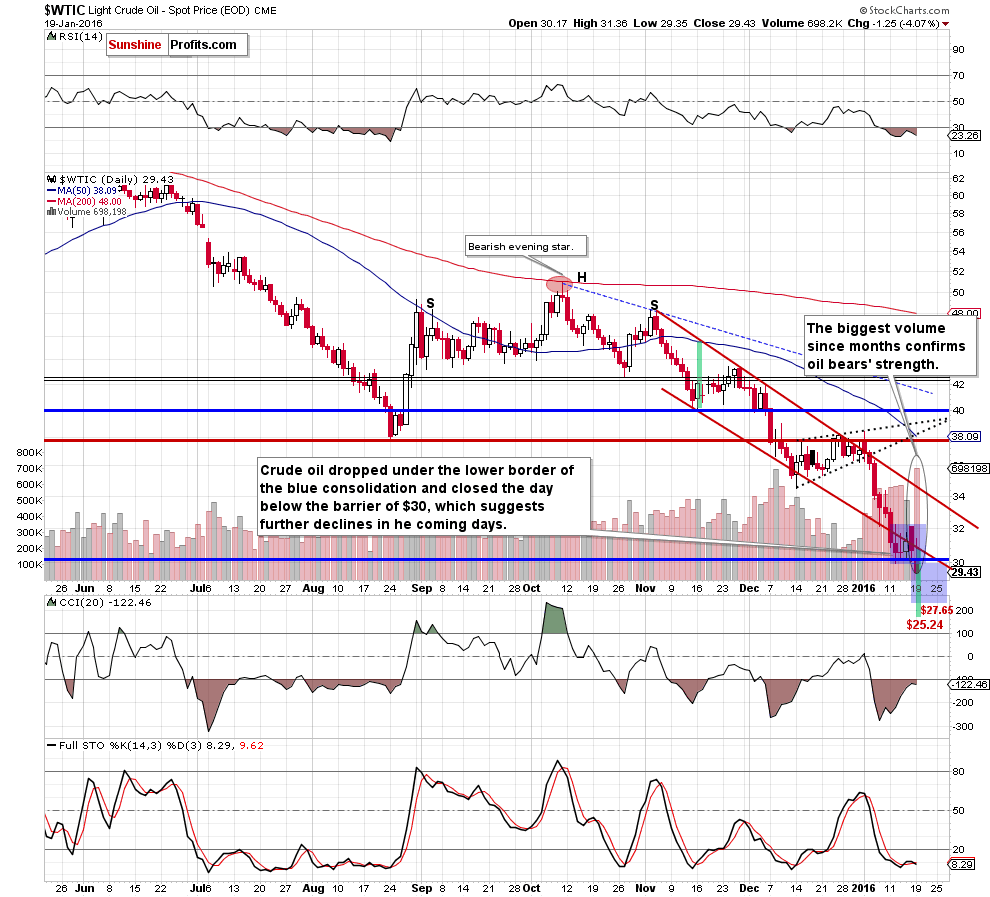Click the red ellipse marking the evening star
The width and height of the screenshot is (990, 897).
click(x=558, y=285)
